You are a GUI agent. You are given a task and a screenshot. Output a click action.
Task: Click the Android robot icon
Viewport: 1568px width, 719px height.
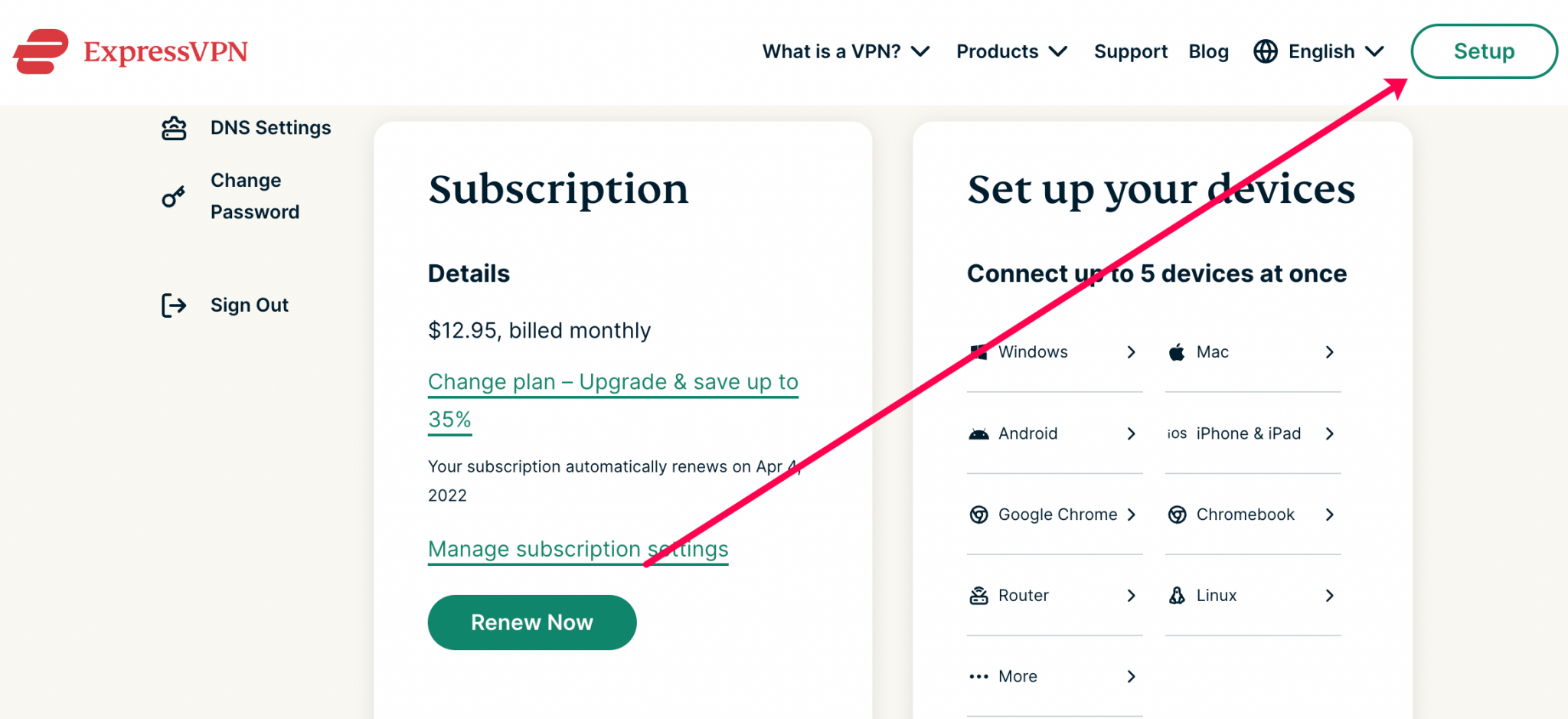[x=978, y=433]
